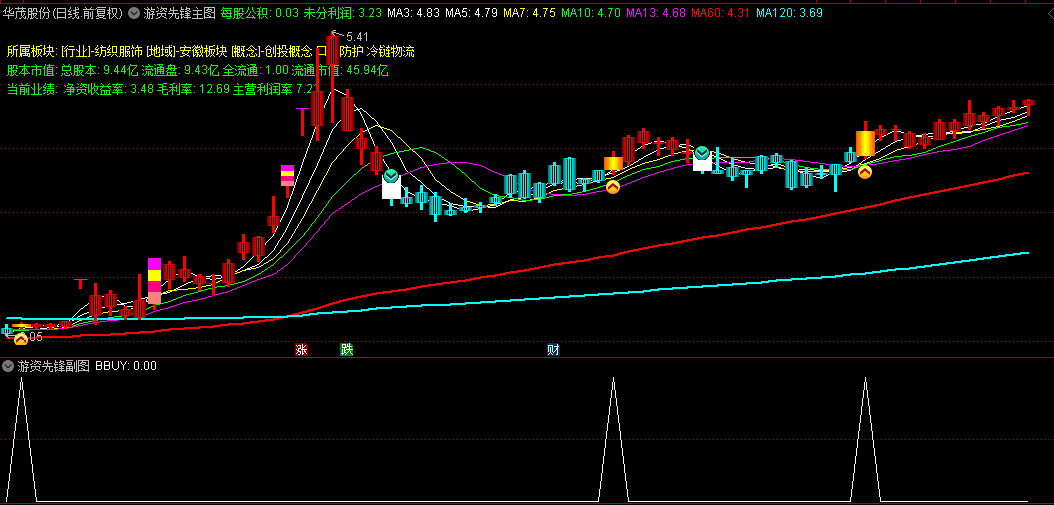The height and width of the screenshot is (505, 1054).
Task: Click the 冷链物流 concept tag
Action: click(x=391, y=51)
